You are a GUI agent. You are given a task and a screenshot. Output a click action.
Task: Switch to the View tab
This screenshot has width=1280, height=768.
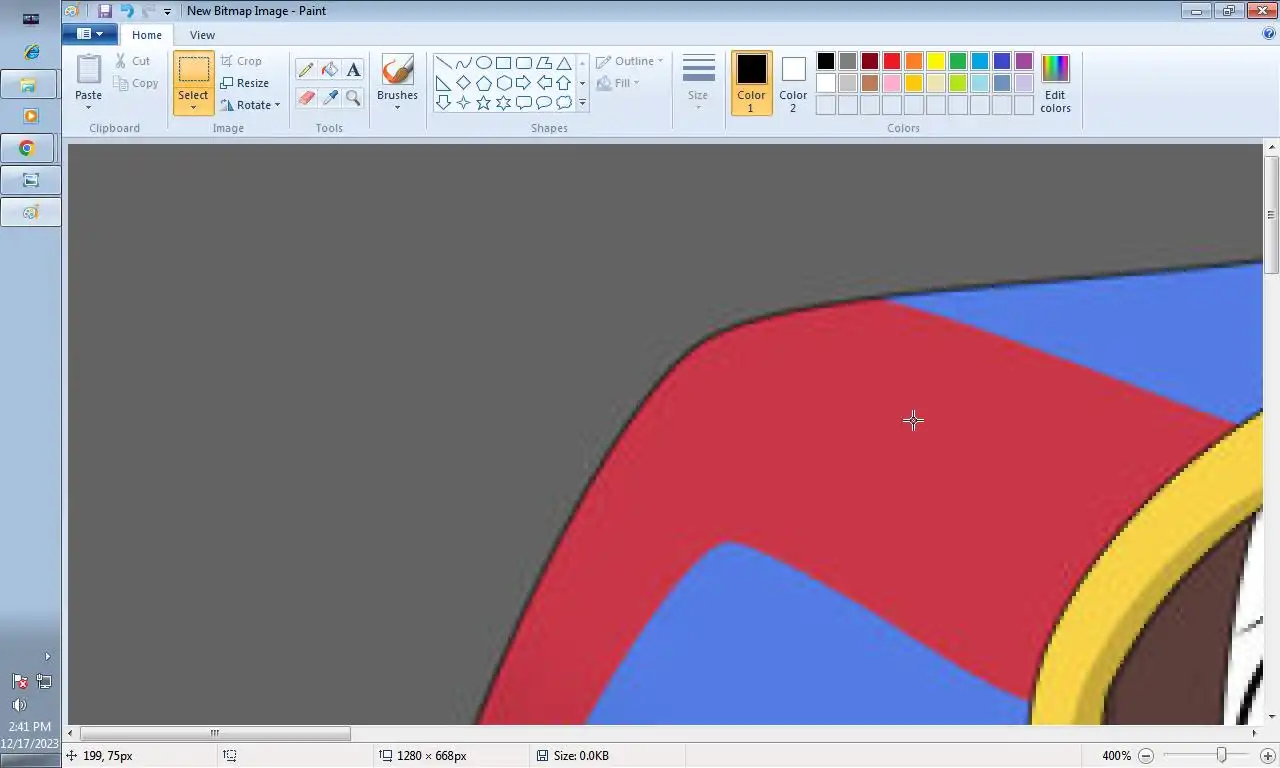(x=202, y=35)
